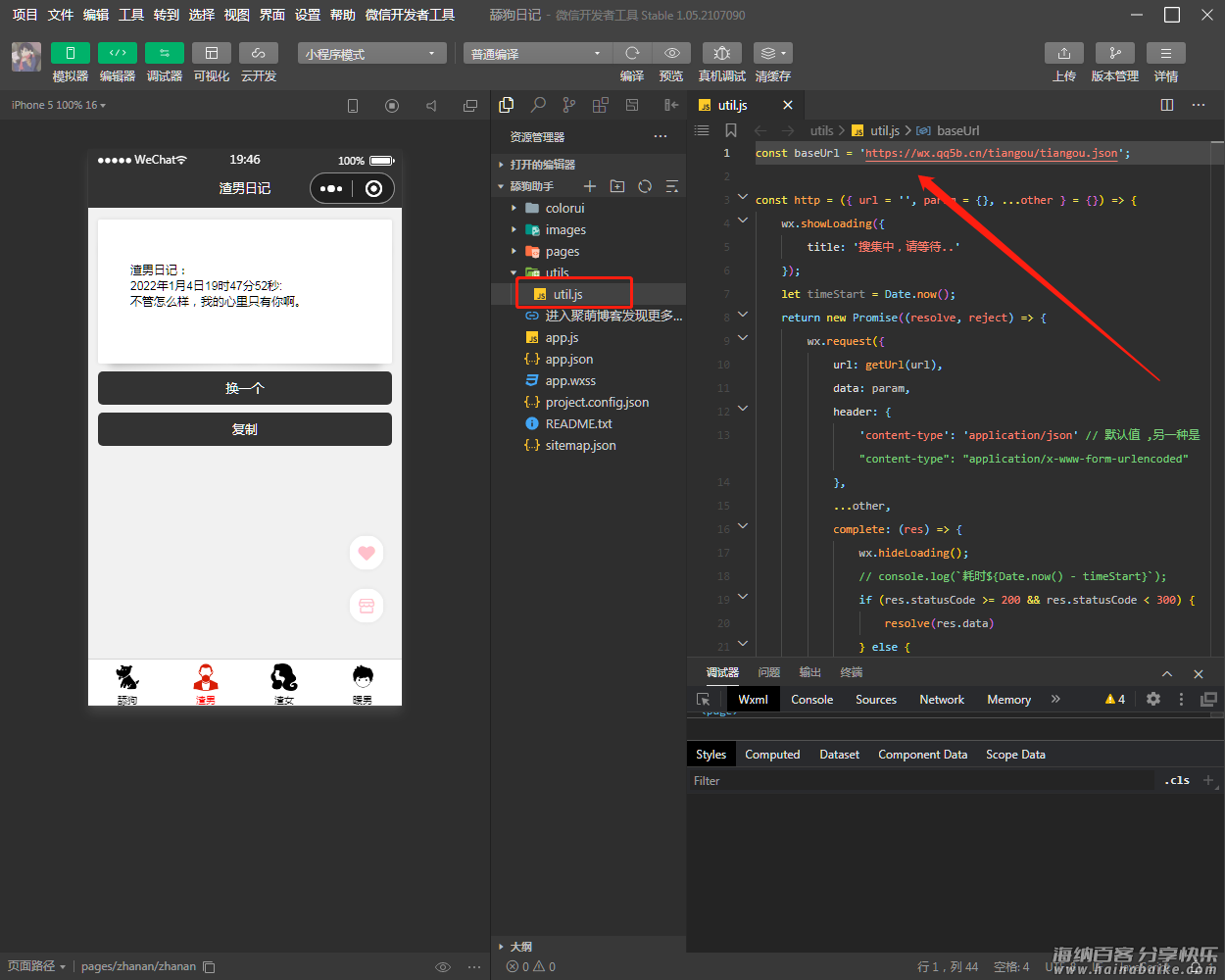Click the shop icon below the heart
This screenshot has height=980, width=1225.
coord(367,606)
